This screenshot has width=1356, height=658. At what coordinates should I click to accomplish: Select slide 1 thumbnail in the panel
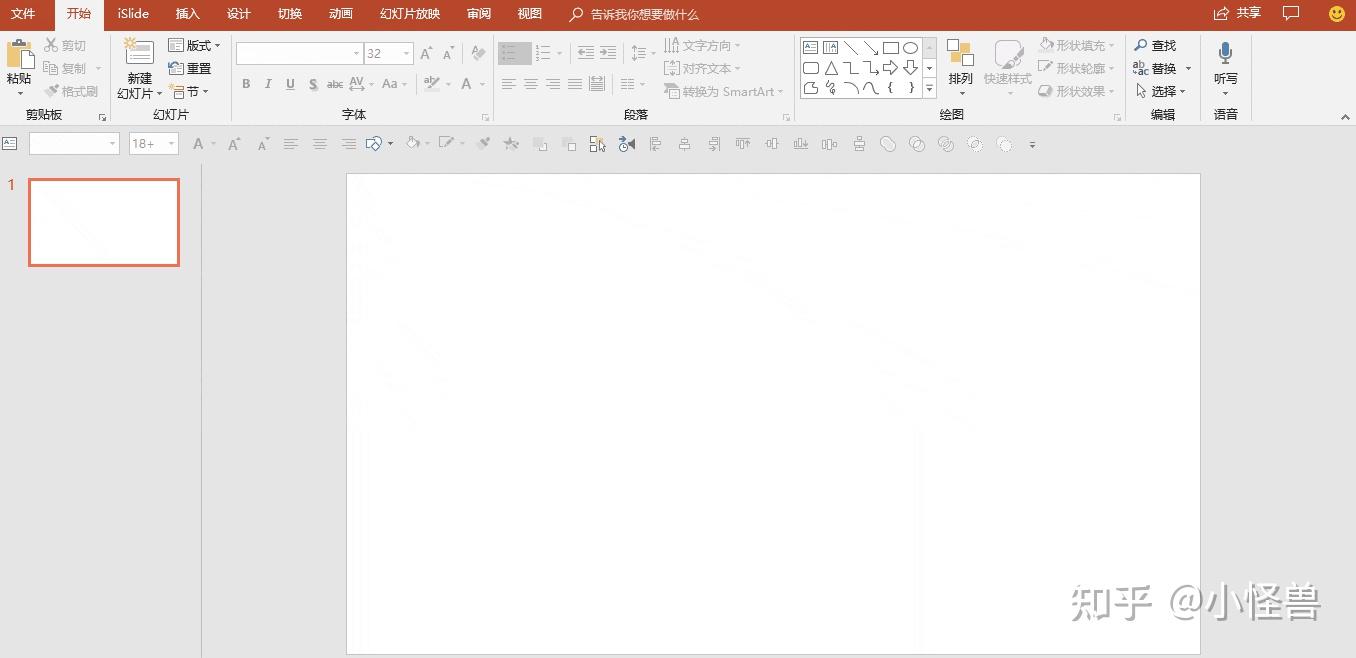coord(104,222)
